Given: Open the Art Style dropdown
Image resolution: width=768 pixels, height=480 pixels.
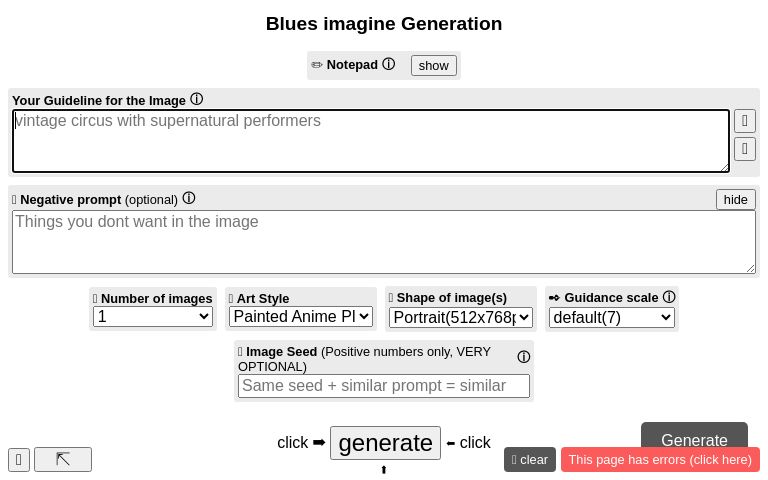Looking at the screenshot, I should pos(301,316).
